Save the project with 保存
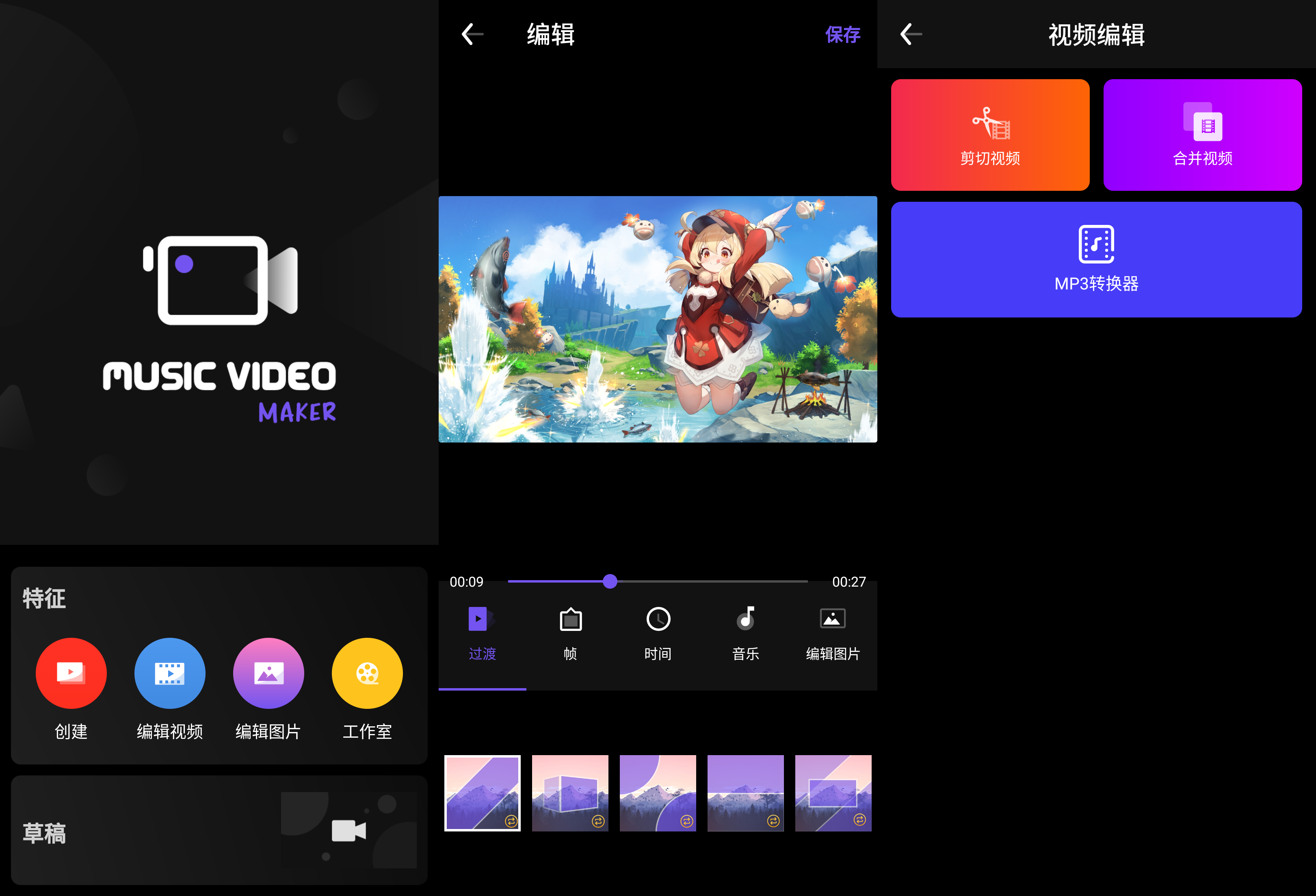 pos(842,35)
